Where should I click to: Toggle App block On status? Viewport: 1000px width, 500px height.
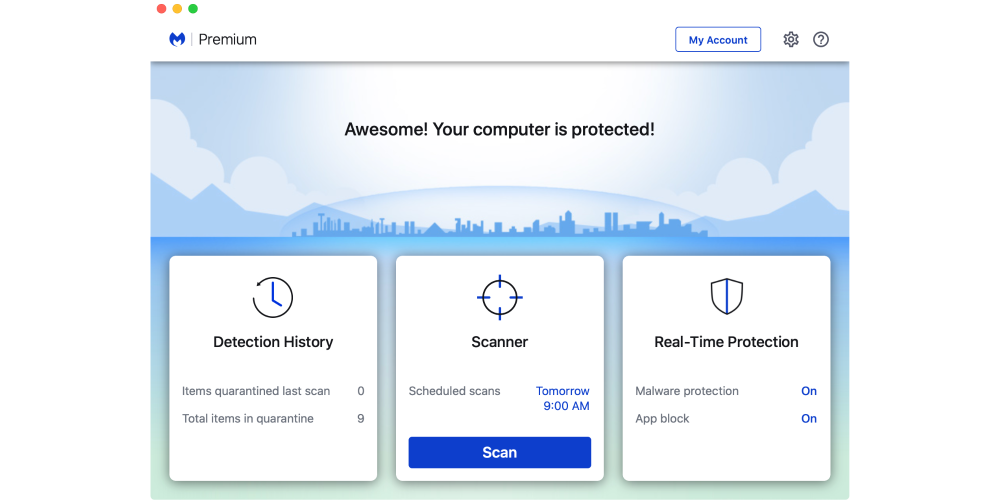coord(809,419)
